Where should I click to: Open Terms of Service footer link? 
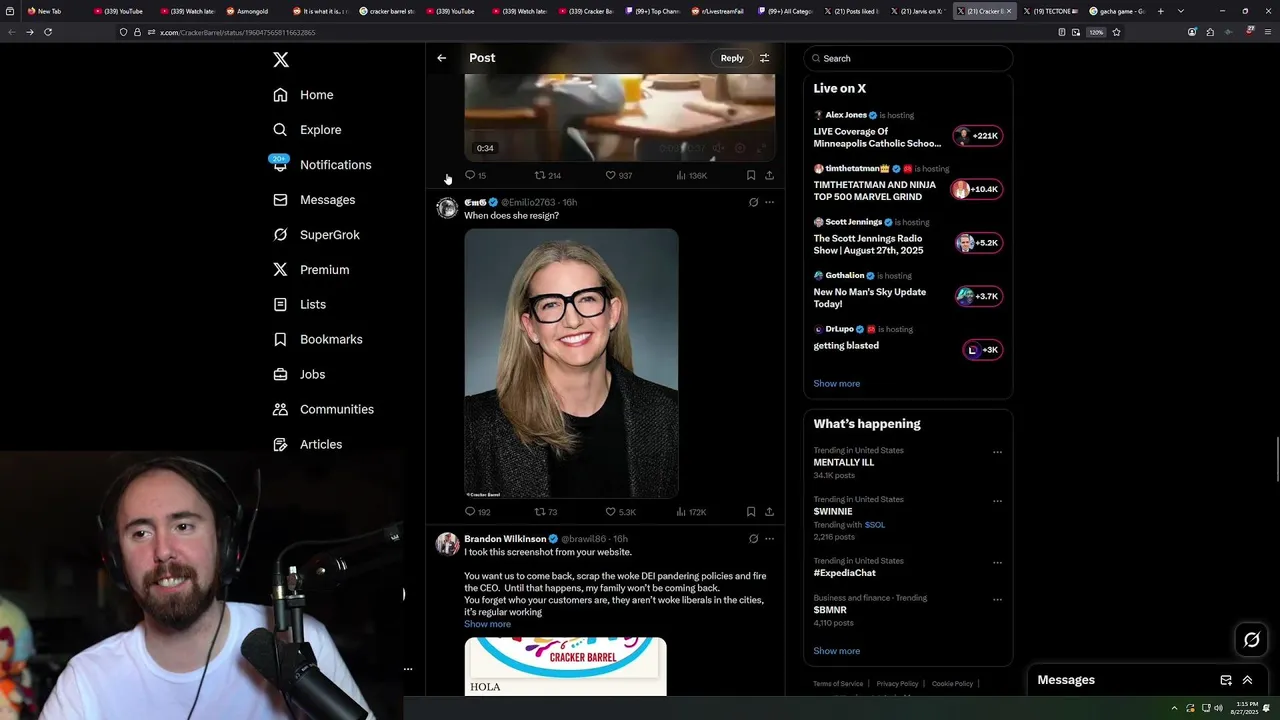(838, 684)
